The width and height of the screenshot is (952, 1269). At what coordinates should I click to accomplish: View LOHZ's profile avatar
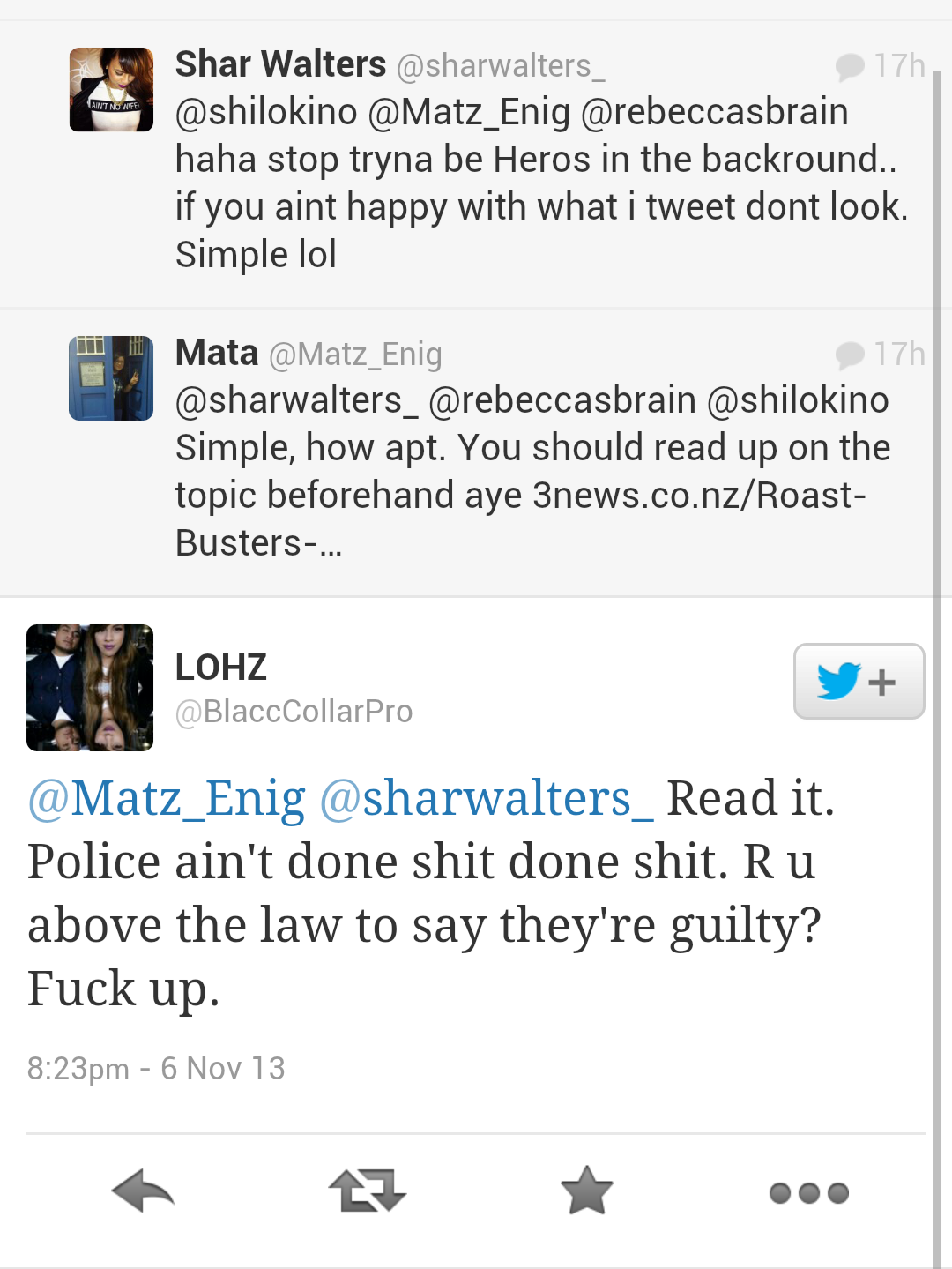(x=90, y=688)
